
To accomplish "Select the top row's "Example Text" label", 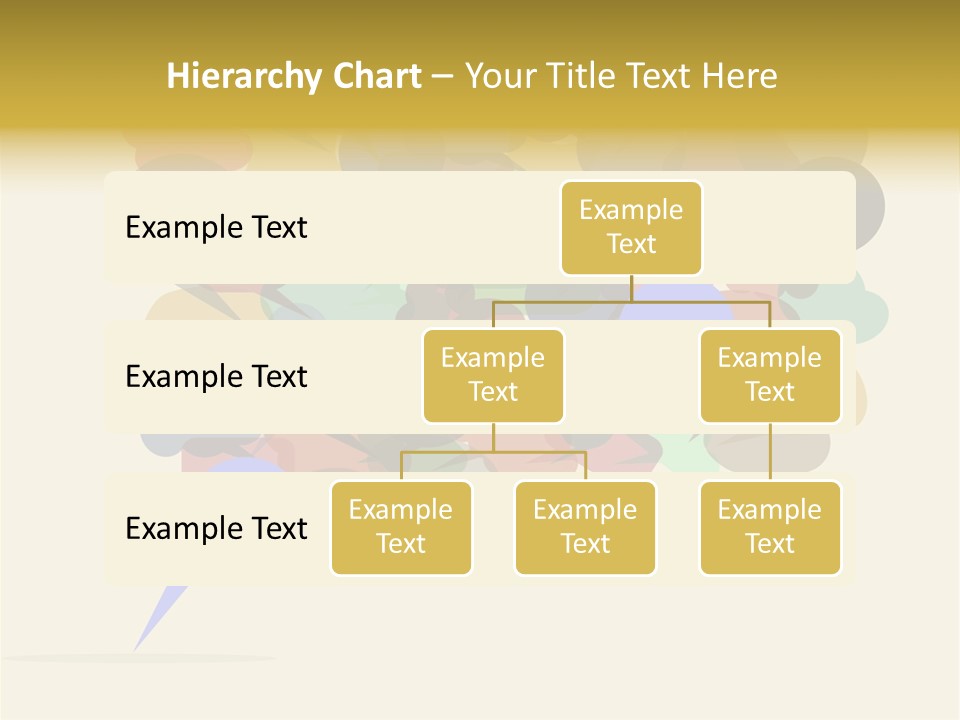I will point(216,228).
